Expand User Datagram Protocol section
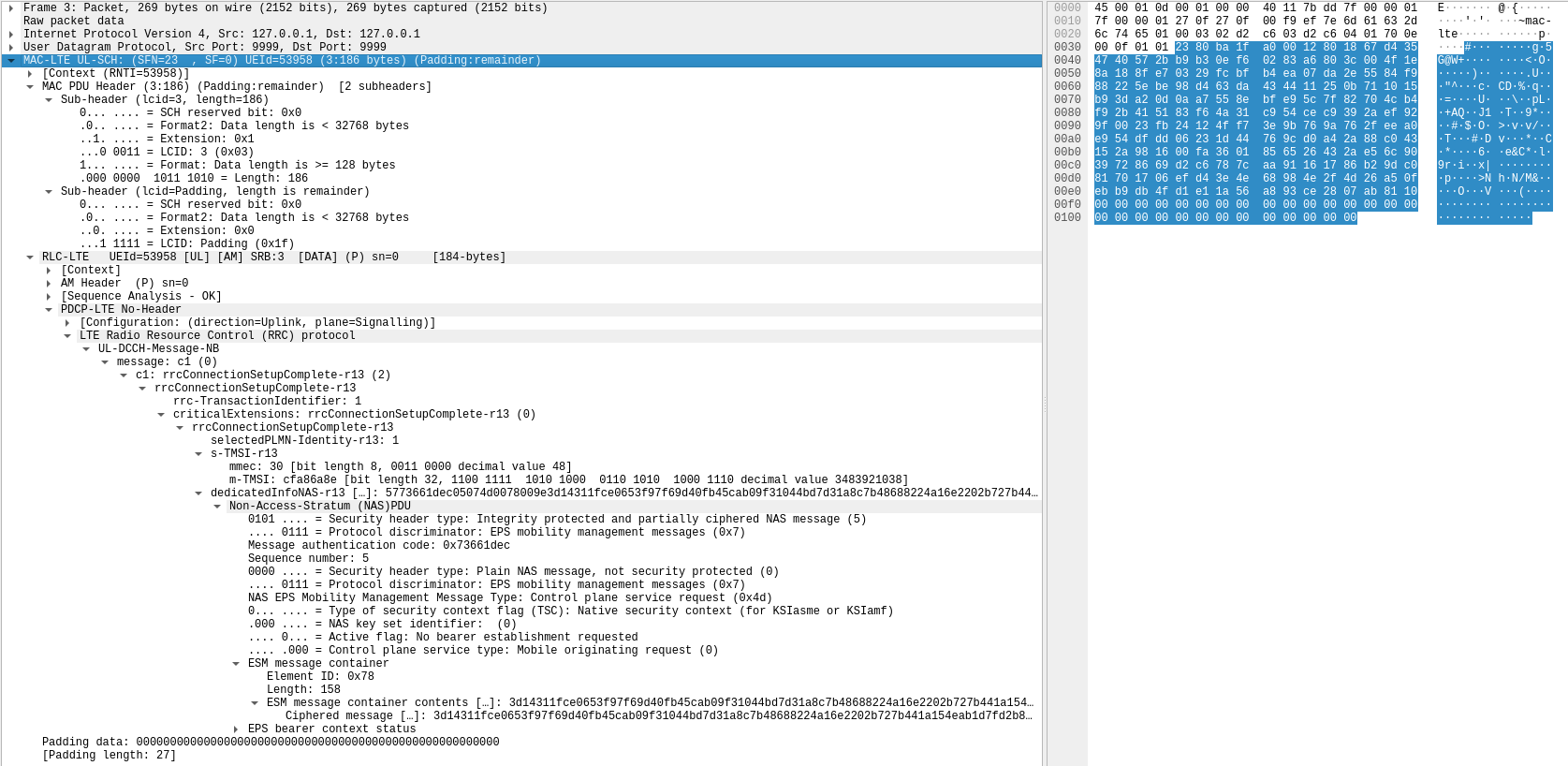Screen dimensions: 1568x766 tap(11, 47)
